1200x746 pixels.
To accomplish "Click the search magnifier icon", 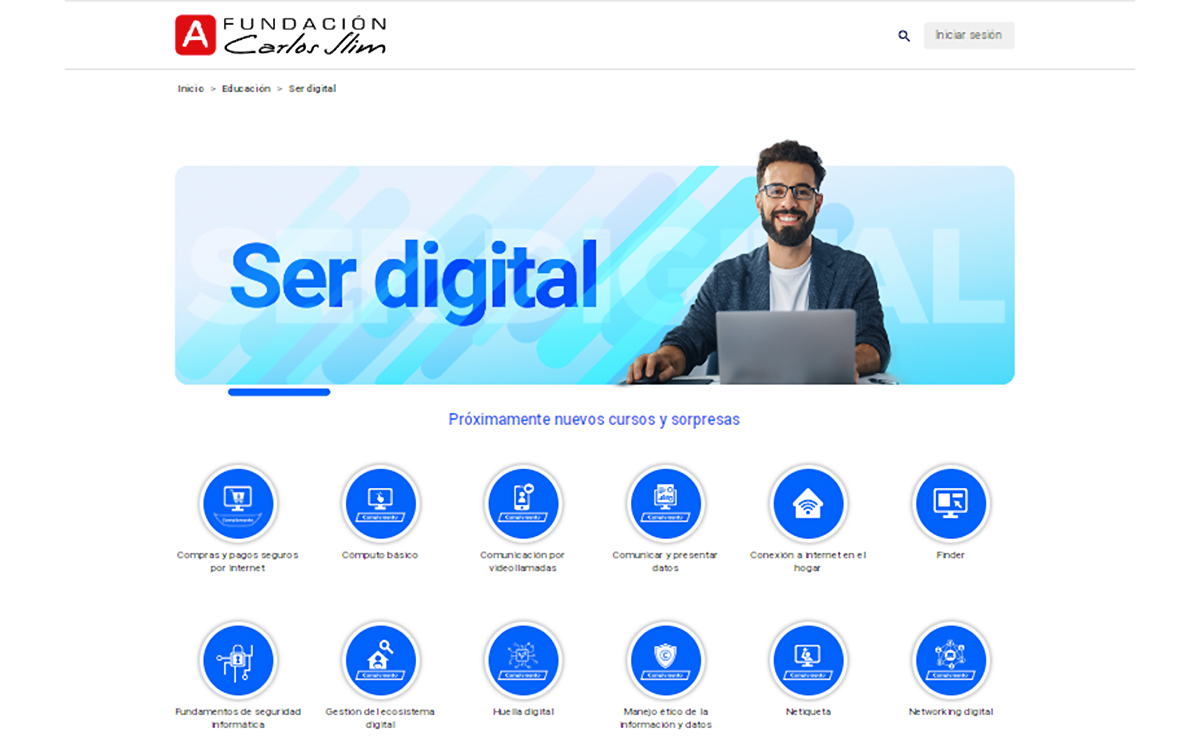I will click(904, 36).
